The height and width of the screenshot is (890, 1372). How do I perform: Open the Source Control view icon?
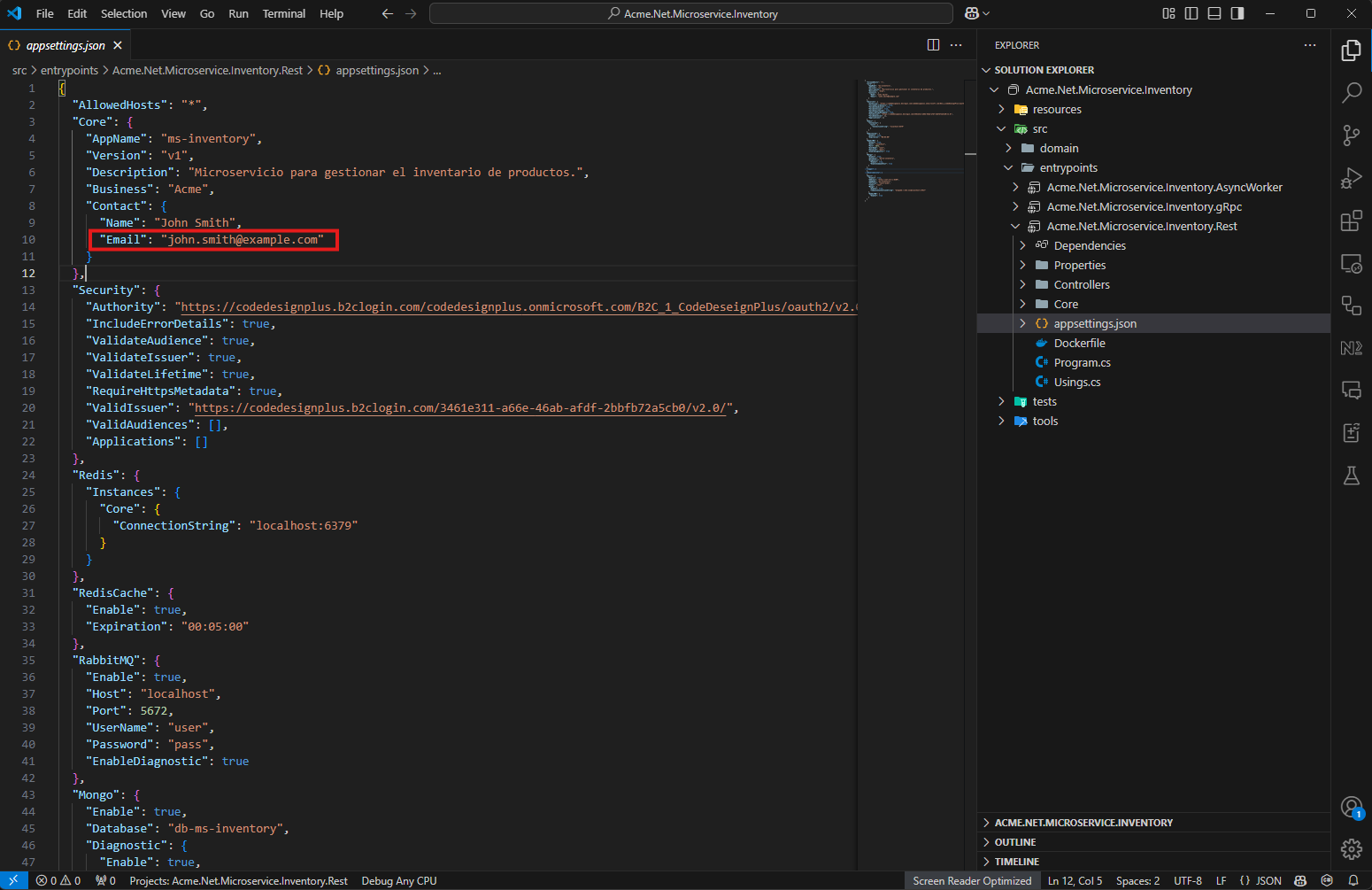[1351, 135]
